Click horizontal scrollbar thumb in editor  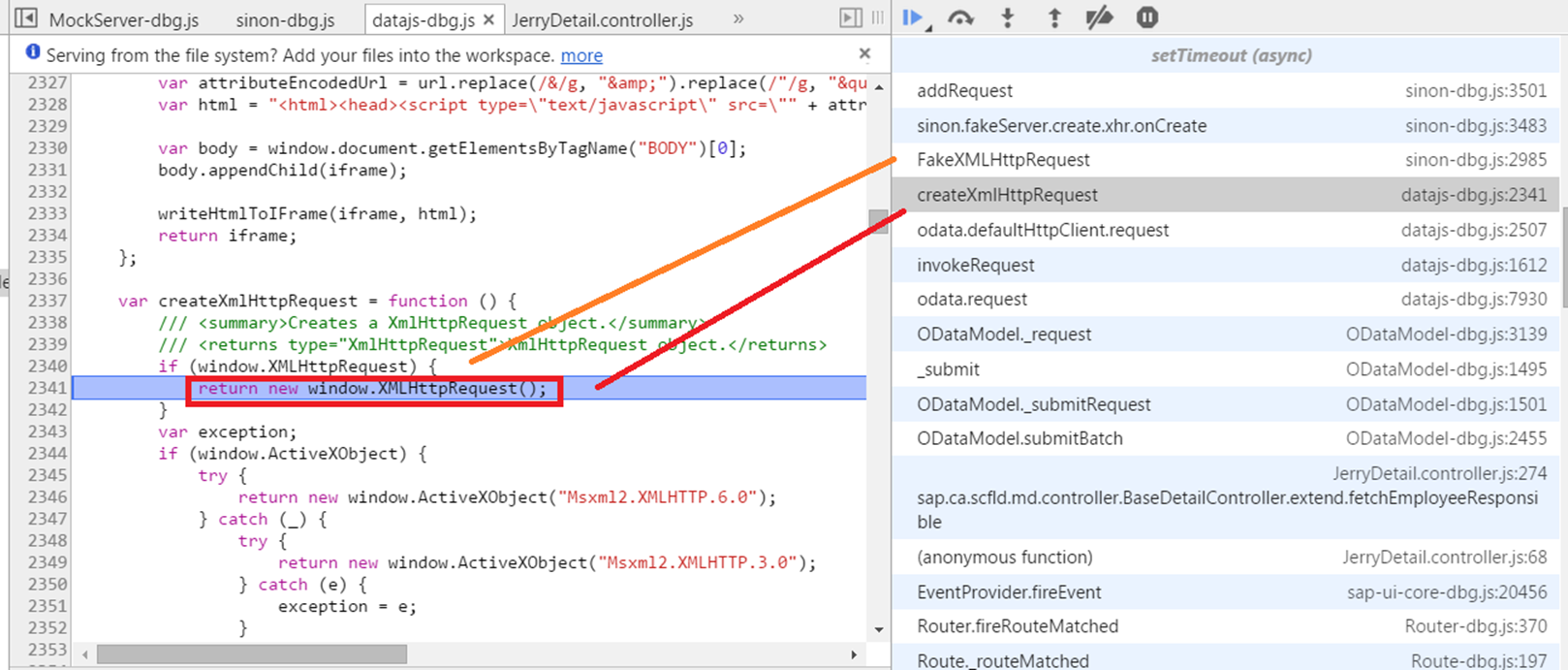(x=251, y=654)
